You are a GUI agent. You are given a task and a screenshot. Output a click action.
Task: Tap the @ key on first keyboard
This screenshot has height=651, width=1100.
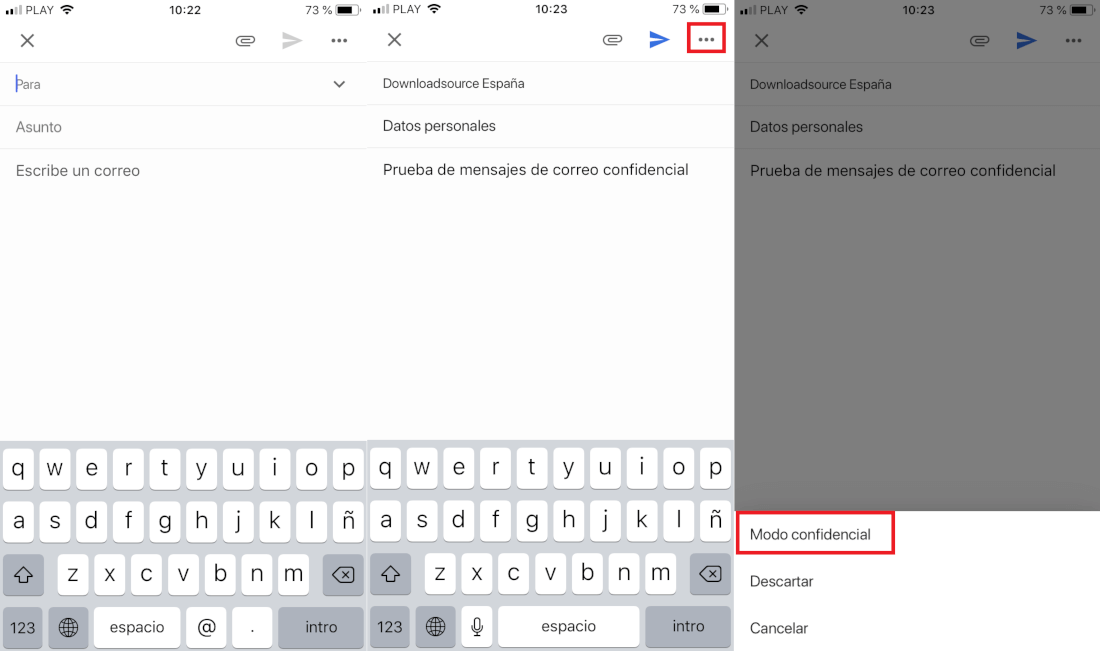(206, 627)
